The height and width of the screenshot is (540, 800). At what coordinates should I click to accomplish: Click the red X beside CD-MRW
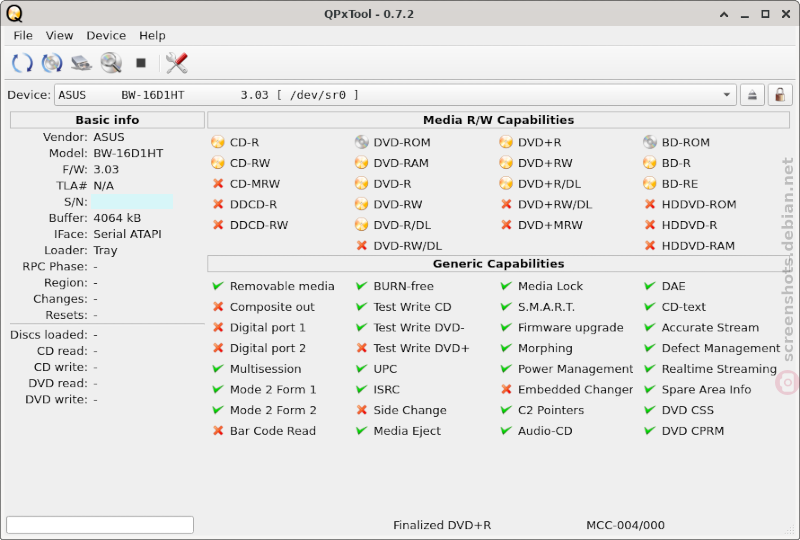click(218, 183)
